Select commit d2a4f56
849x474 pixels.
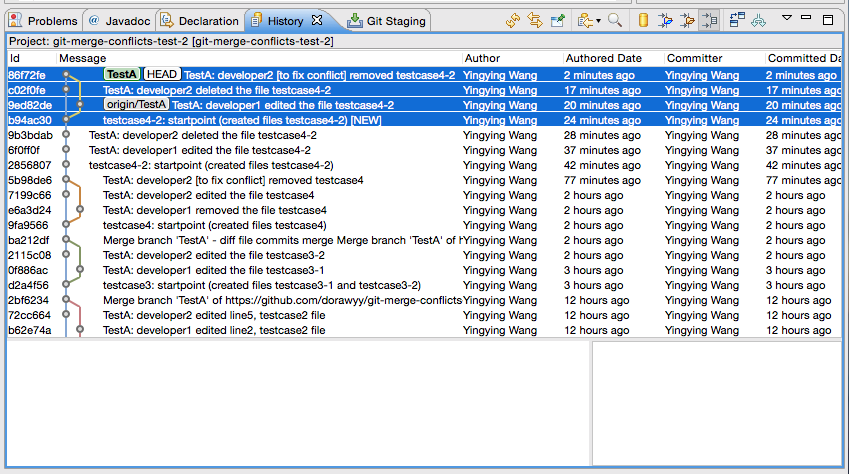pyautogui.click(x=424, y=285)
